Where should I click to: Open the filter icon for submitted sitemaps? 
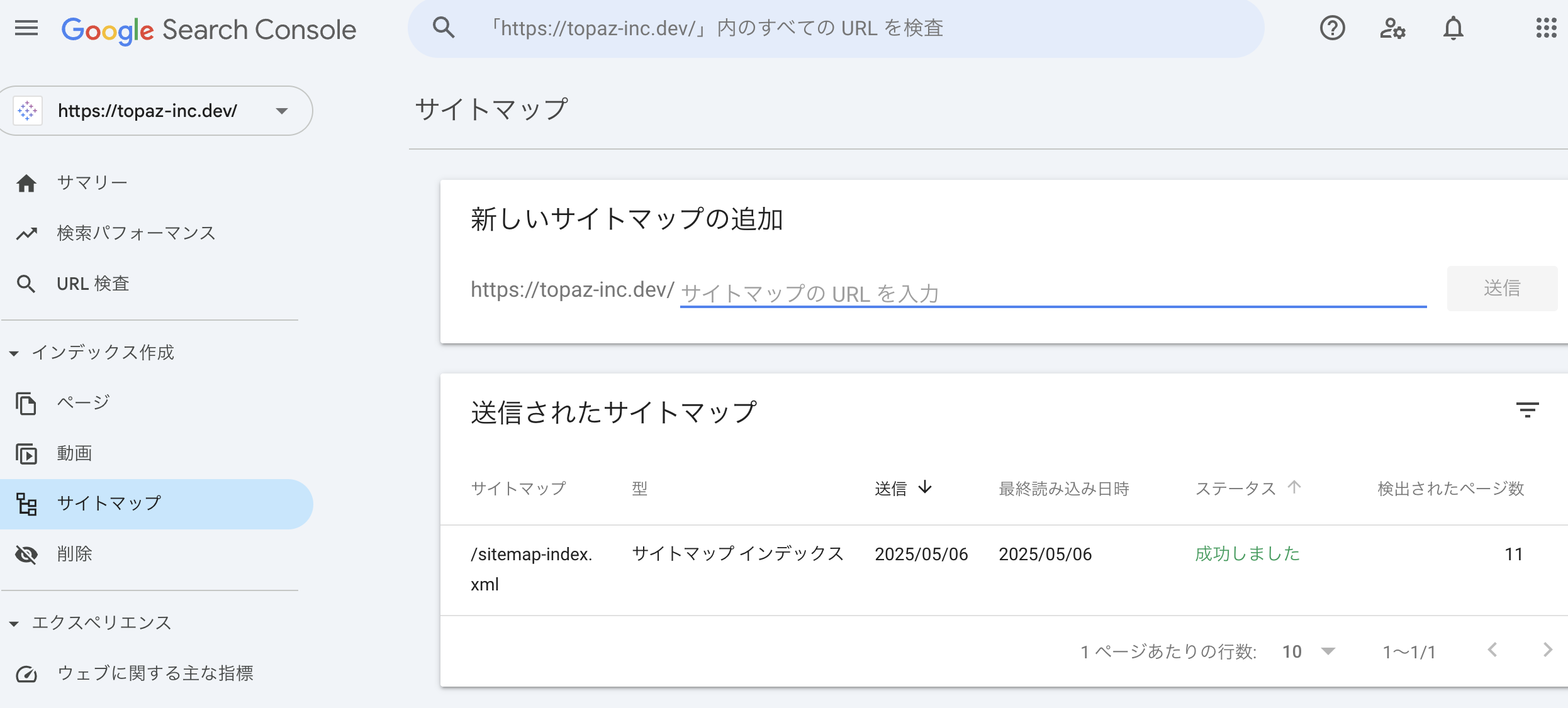click(x=1527, y=411)
